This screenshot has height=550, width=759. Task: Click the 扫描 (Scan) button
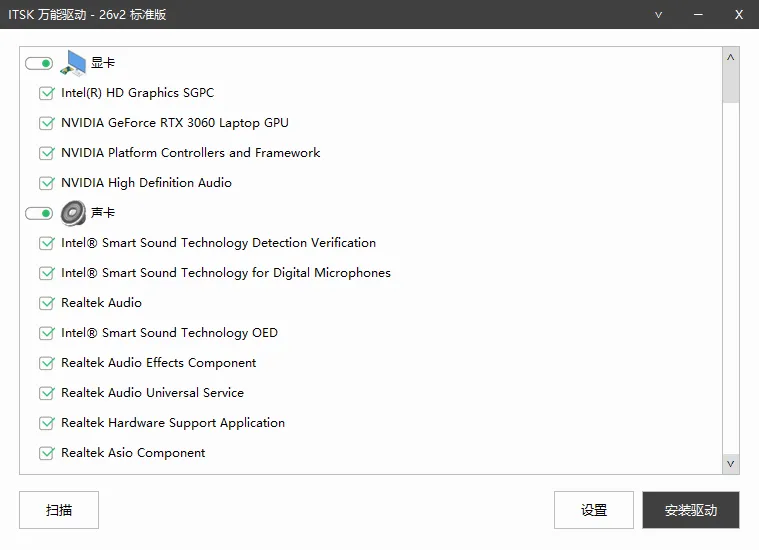coord(59,510)
